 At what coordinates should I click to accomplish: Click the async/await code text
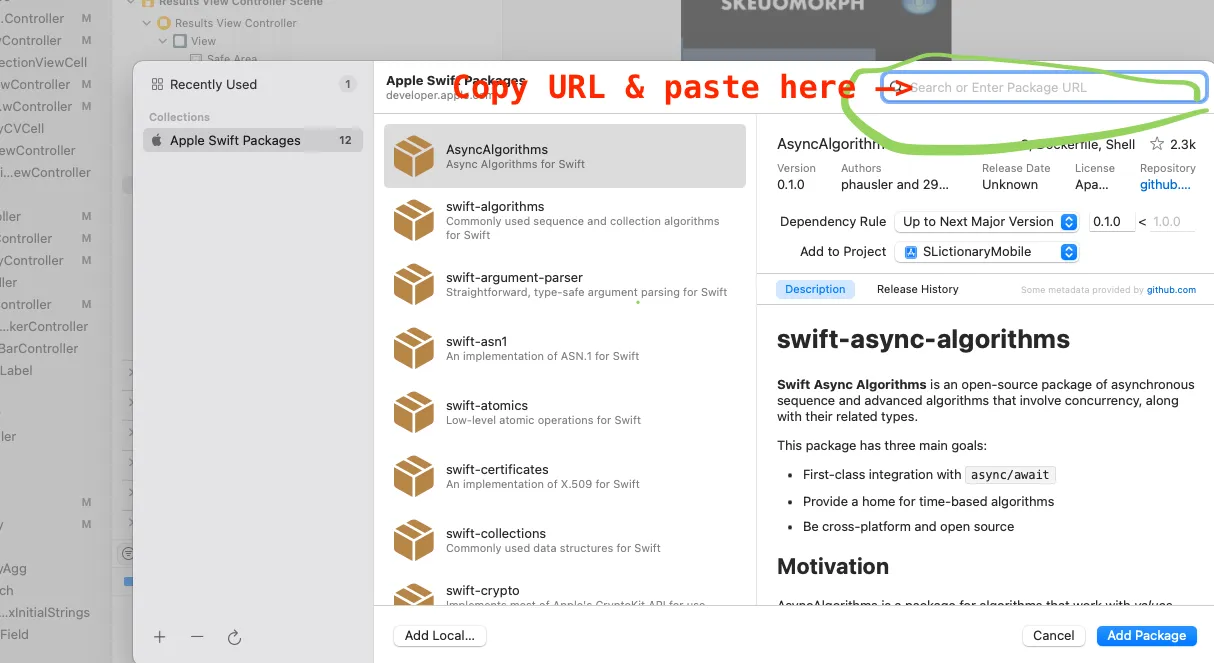click(x=1012, y=475)
